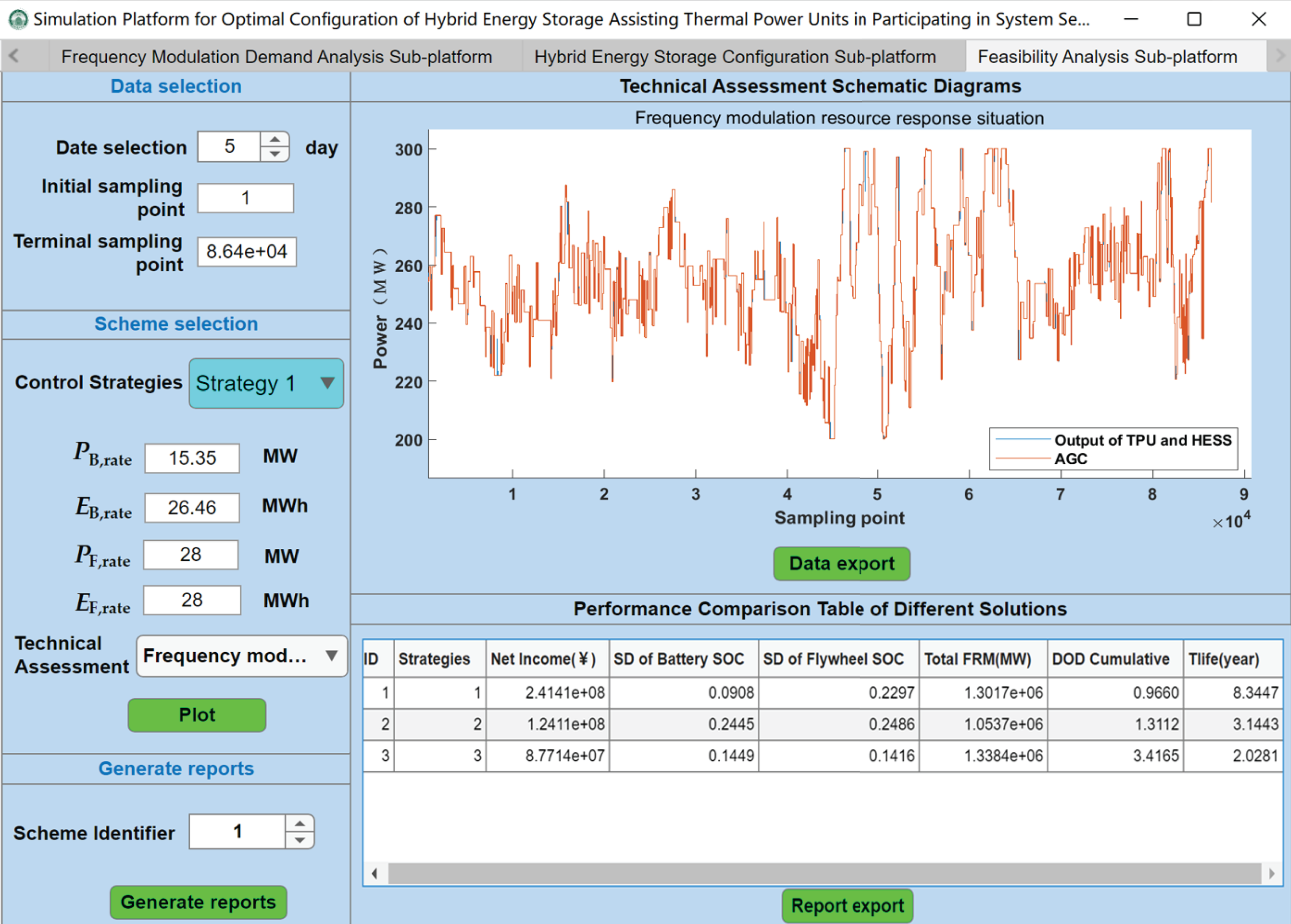Screen dimensions: 1291x924
Task: Decrease Date selection with down arrow
Action: (275, 154)
